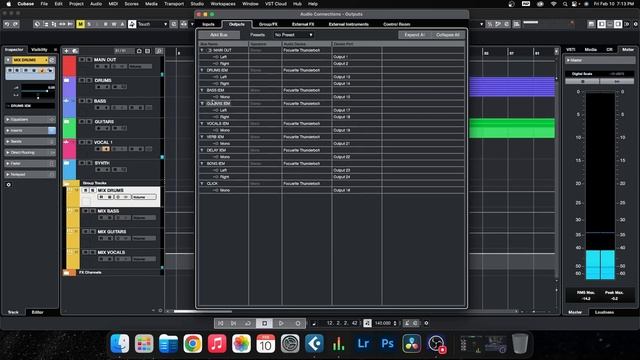Click Output 1 device port of MAIN OUT
The image size is (640, 360).
(x=357, y=57)
